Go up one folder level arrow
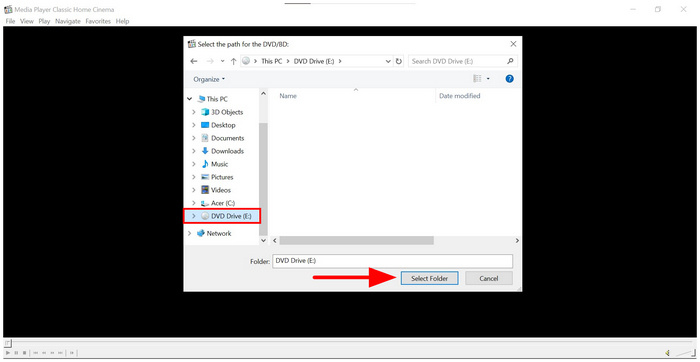This screenshot has height=362, width=700. (x=233, y=61)
